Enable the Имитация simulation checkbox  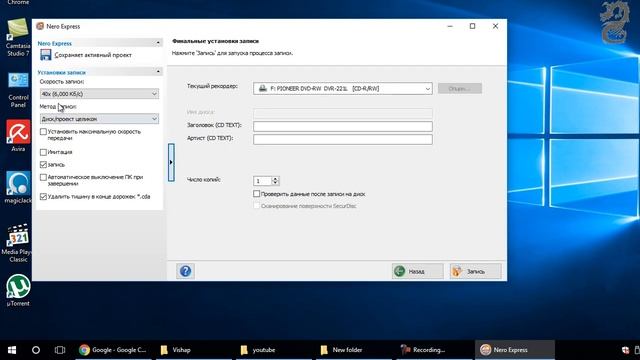[43, 152]
